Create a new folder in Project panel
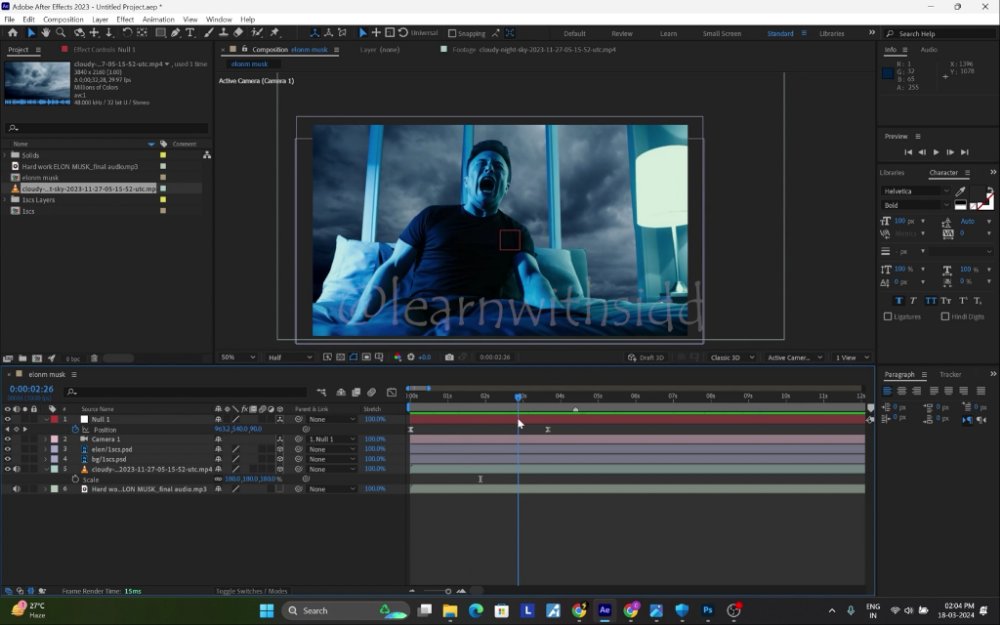 [22, 358]
